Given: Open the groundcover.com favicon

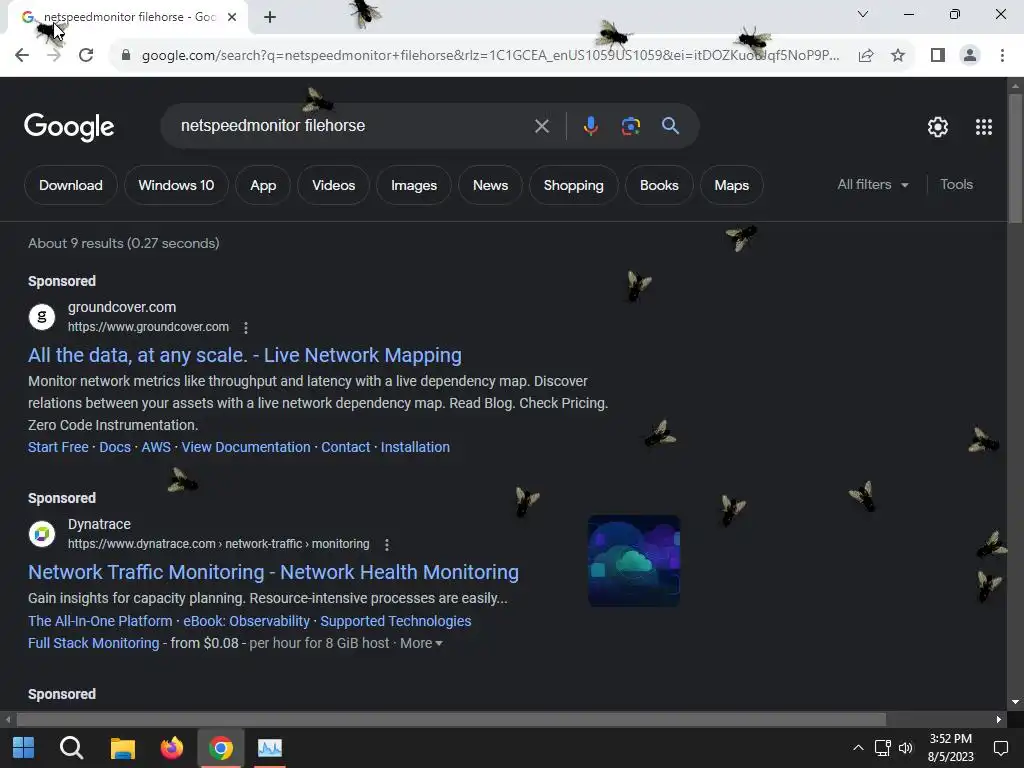Looking at the screenshot, I should pyautogui.click(x=42, y=317).
